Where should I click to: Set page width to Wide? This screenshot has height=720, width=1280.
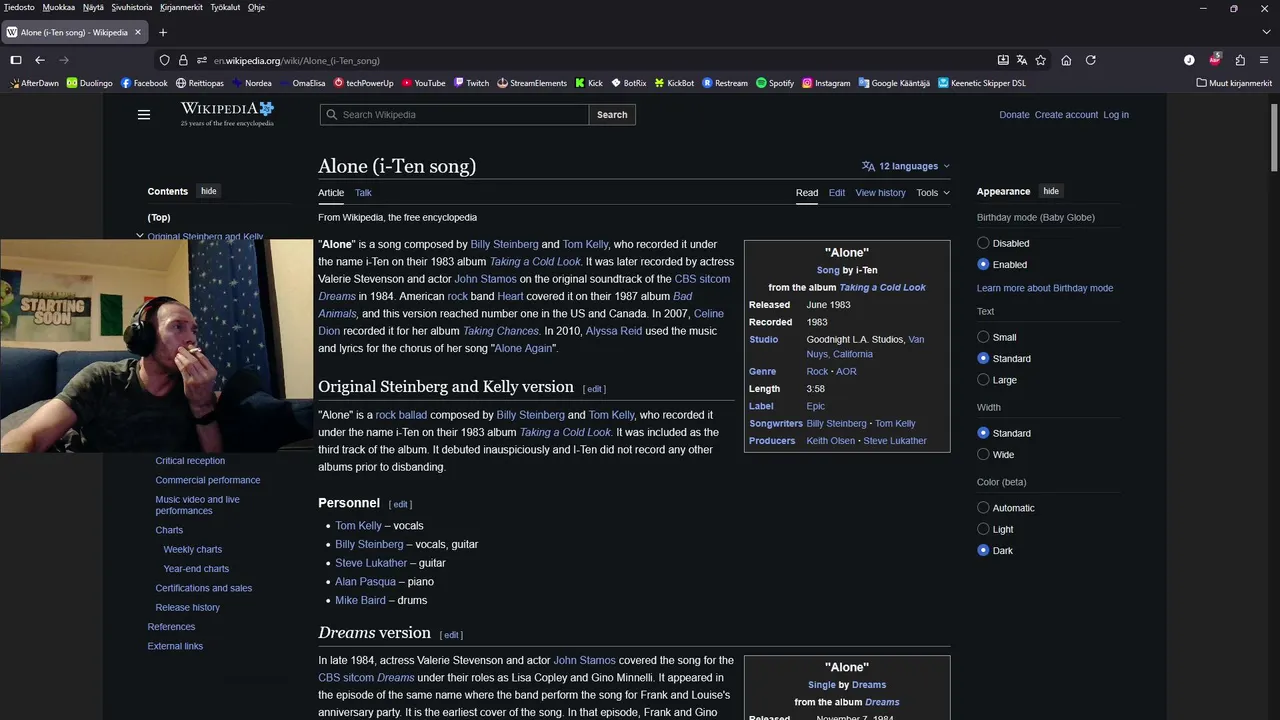(983, 454)
